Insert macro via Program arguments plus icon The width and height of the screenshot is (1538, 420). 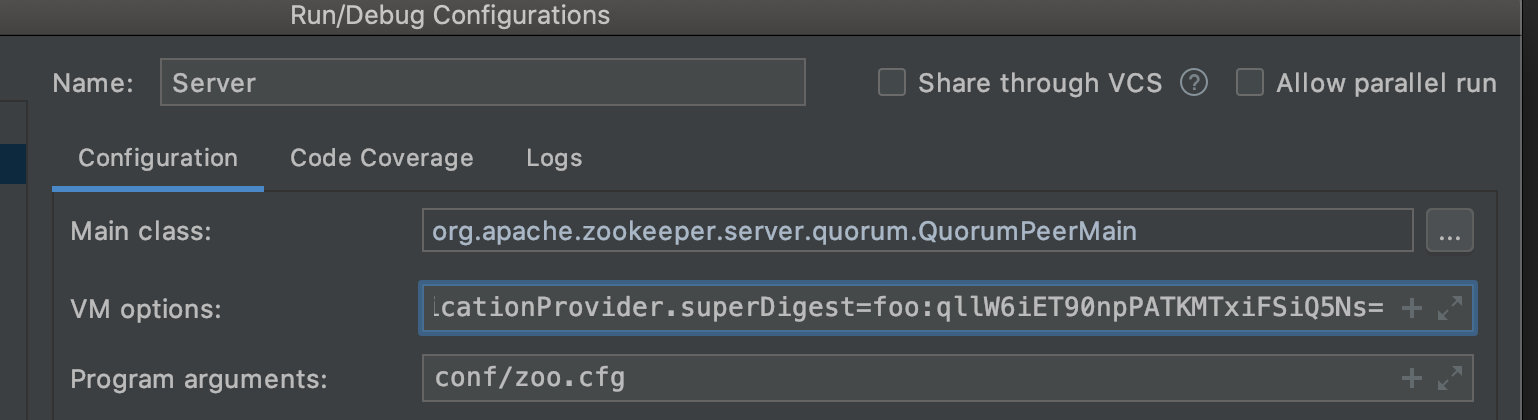[x=1411, y=378]
